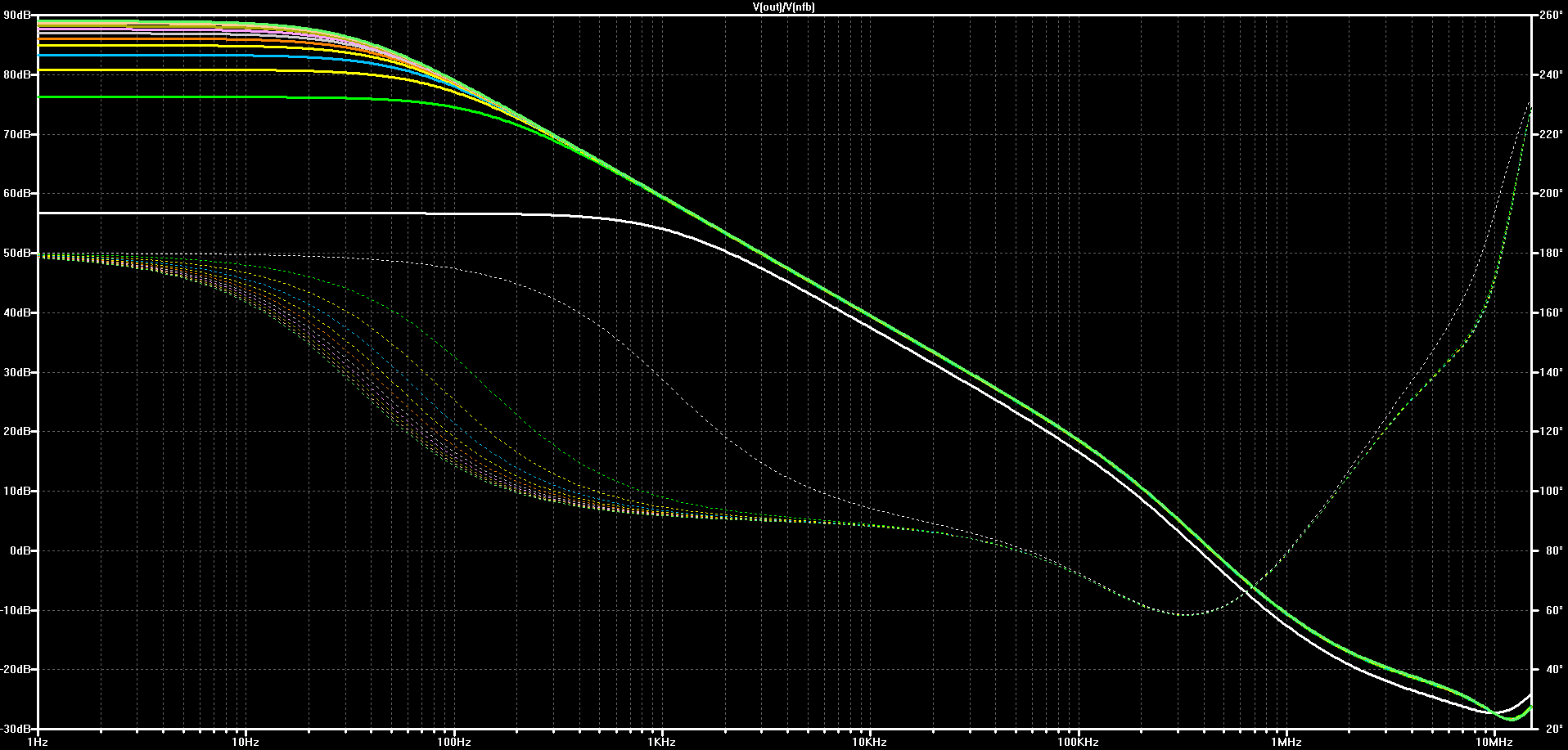Screen dimensions: 1568x750
Task: Click the 0dB magnitude axis label
Action: point(20,551)
